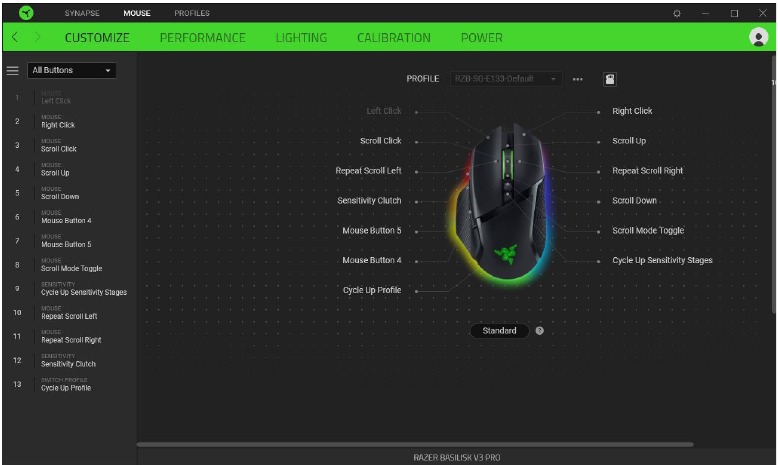Click the Razer logo icon

26,13
